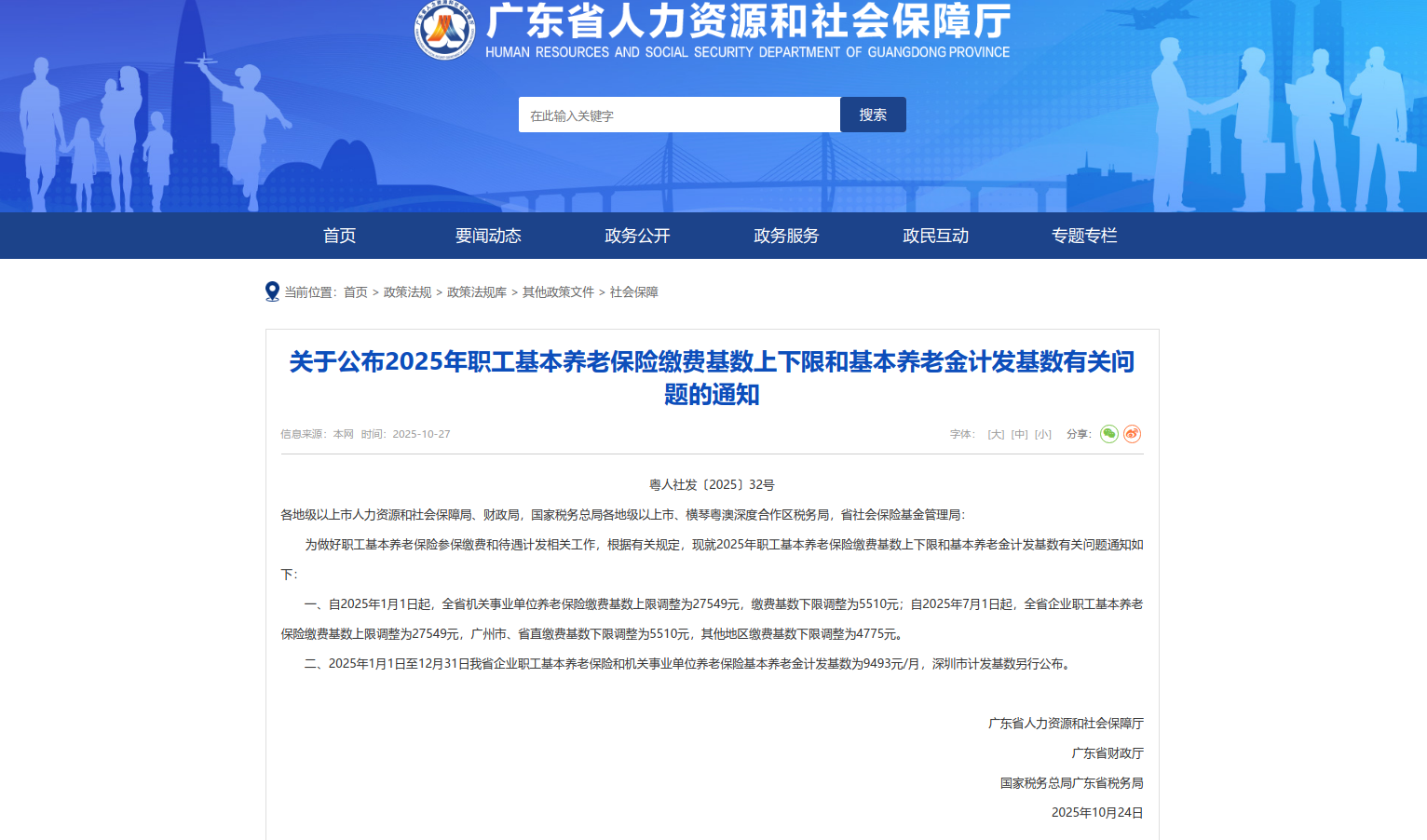This screenshot has width=1427, height=840.
Task: Click the Weibo share icon
Action: tap(1132, 434)
